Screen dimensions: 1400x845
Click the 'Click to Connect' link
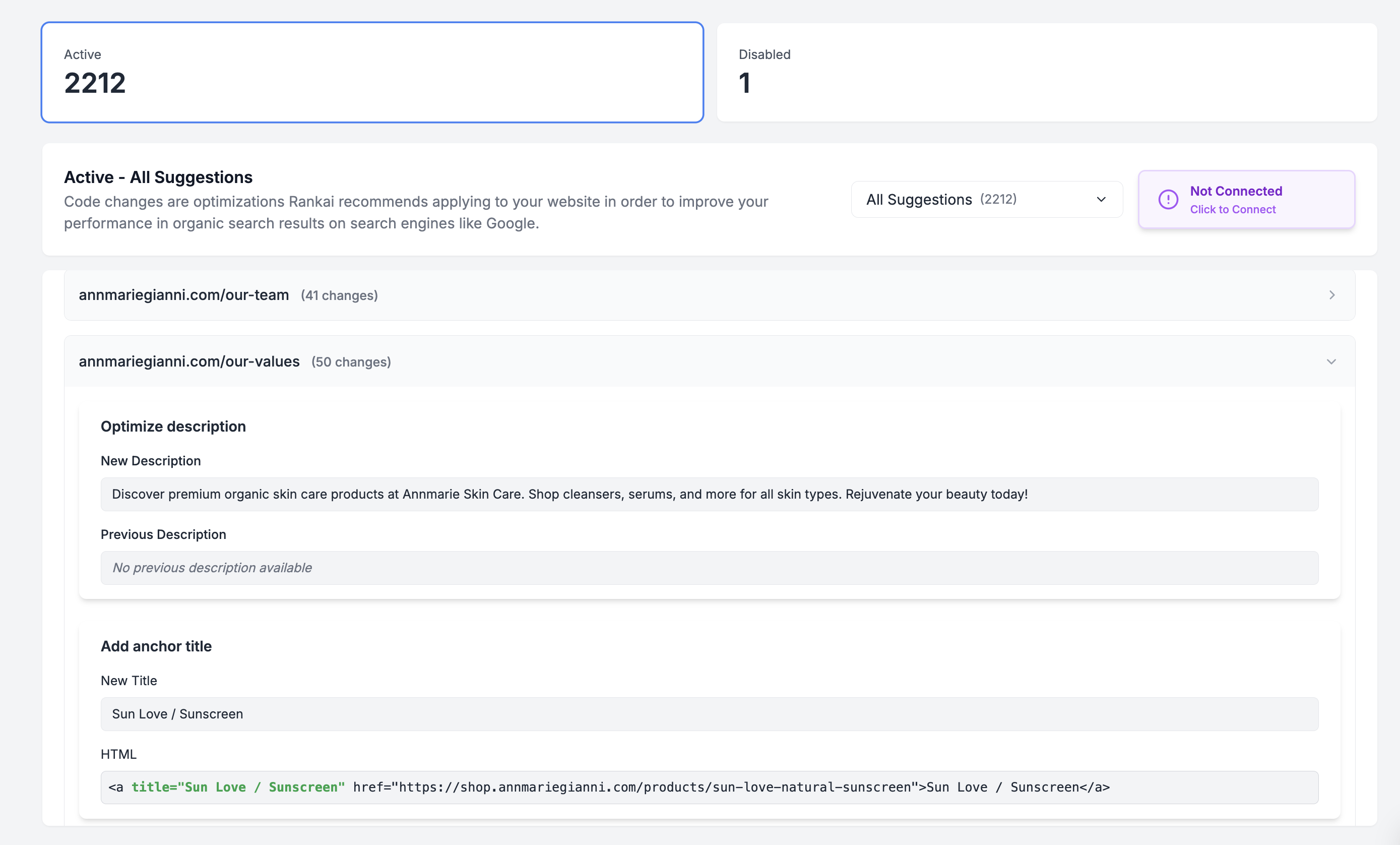coord(1232,210)
